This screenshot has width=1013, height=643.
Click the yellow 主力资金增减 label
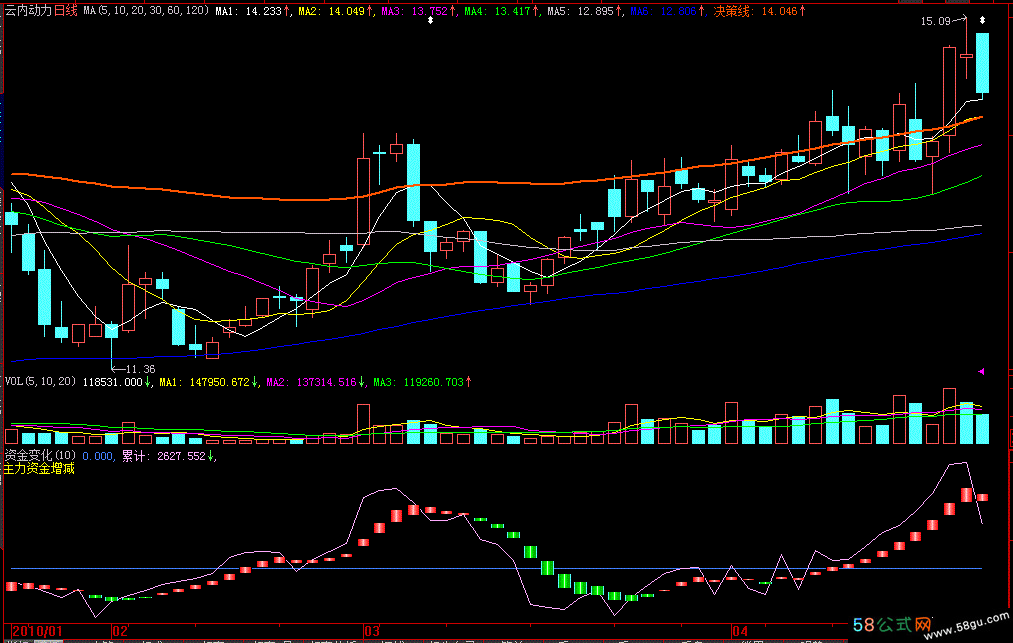point(39,469)
